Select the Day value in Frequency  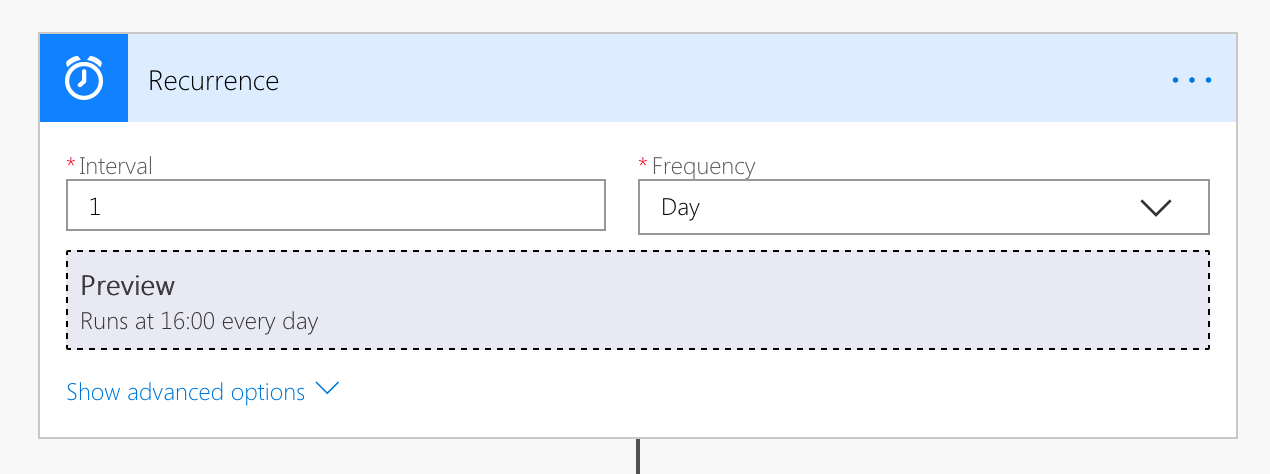[680, 208]
